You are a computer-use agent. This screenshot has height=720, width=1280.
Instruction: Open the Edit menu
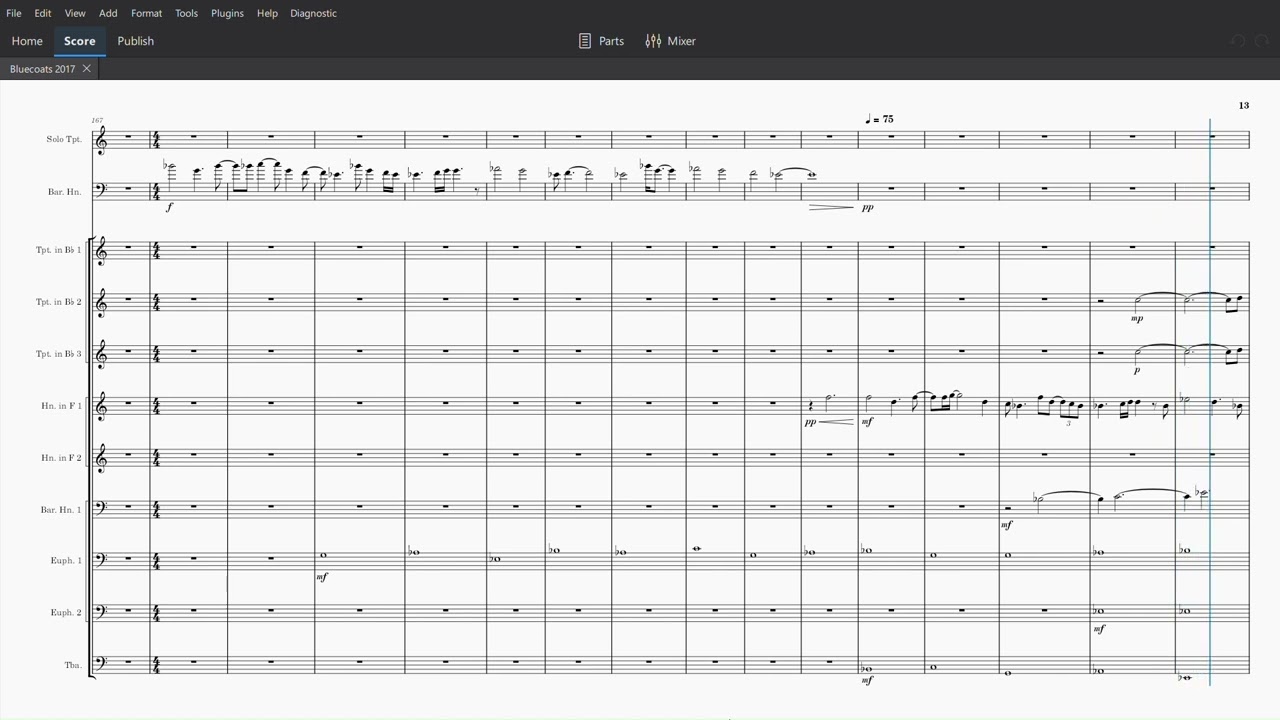pyautogui.click(x=43, y=13)
